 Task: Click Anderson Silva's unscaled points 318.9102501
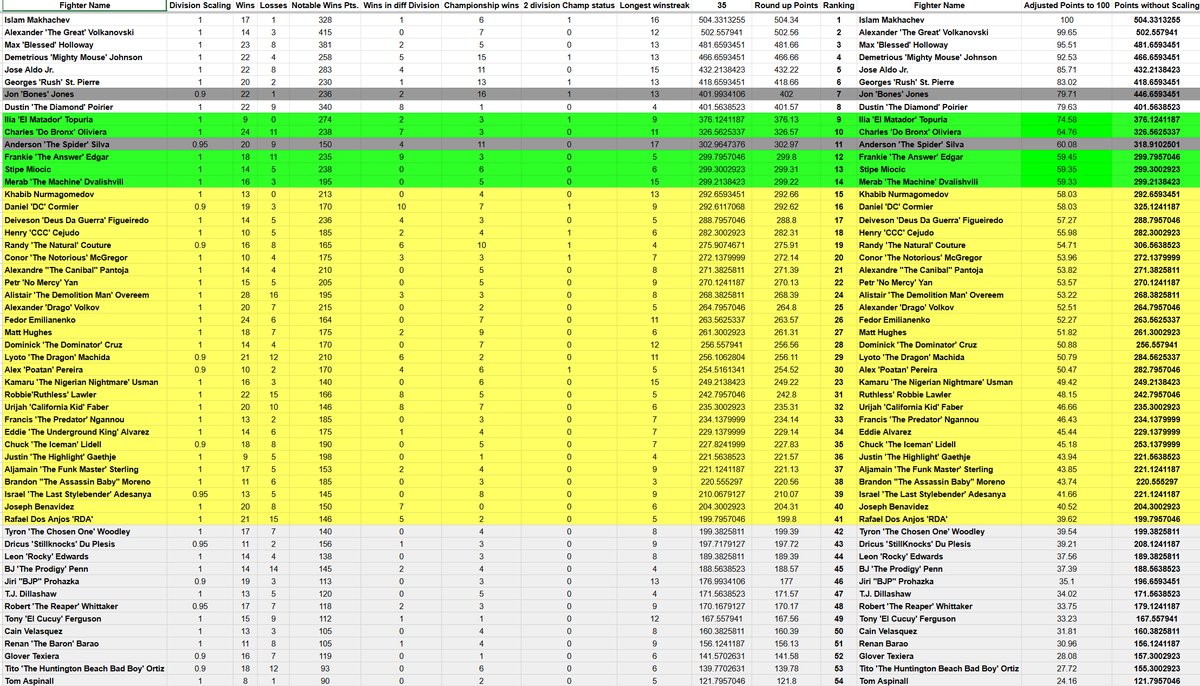(x=1155, y=145)
